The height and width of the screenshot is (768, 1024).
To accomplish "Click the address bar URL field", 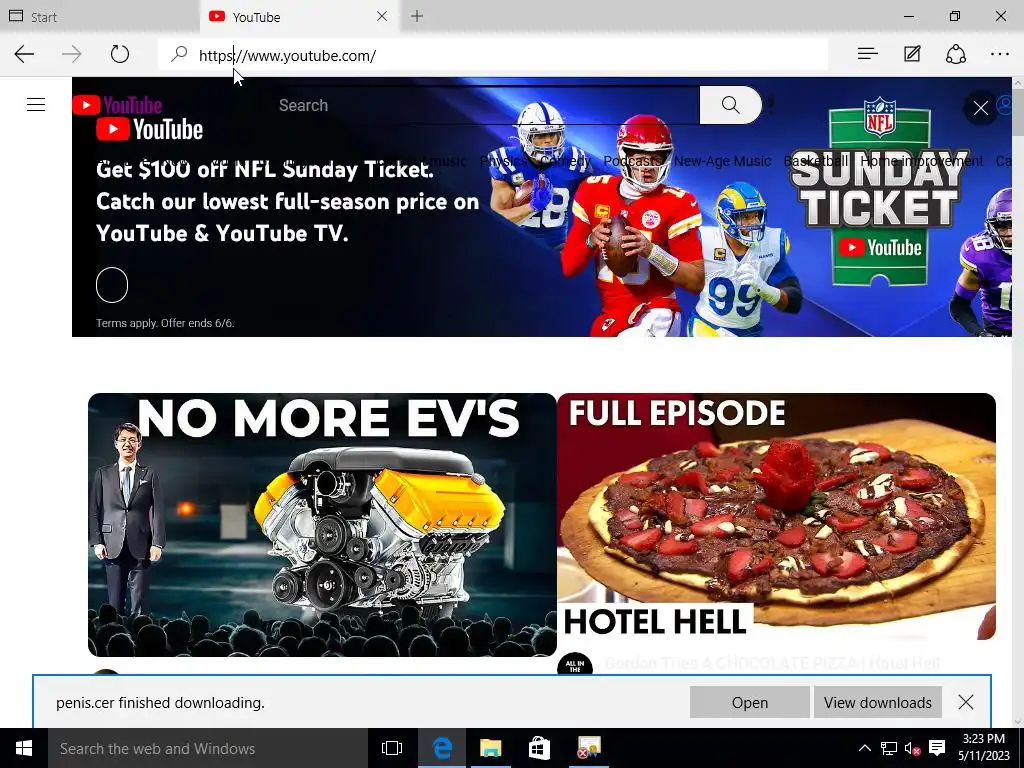I will click(x=493, y=55).
